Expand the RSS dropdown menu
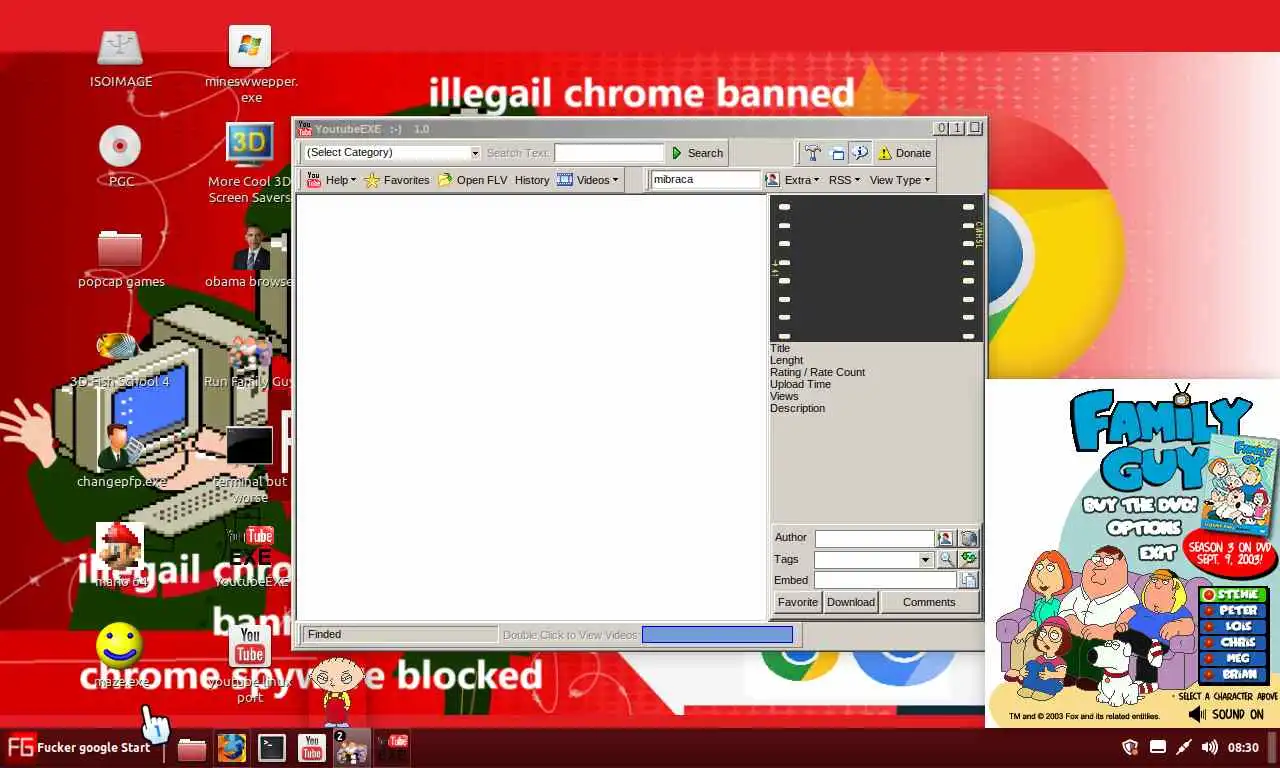Viewport: 1280px width, 768px height. click(x=844, y=180)
